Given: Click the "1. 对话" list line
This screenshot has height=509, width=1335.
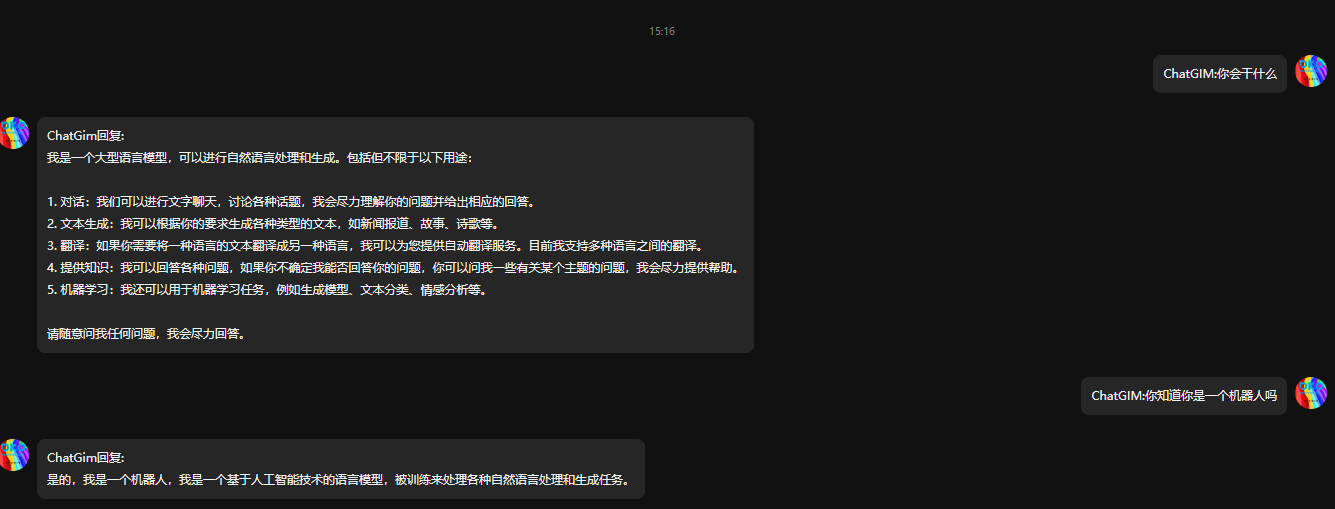Looking at the screenshot, I should 292,202.
